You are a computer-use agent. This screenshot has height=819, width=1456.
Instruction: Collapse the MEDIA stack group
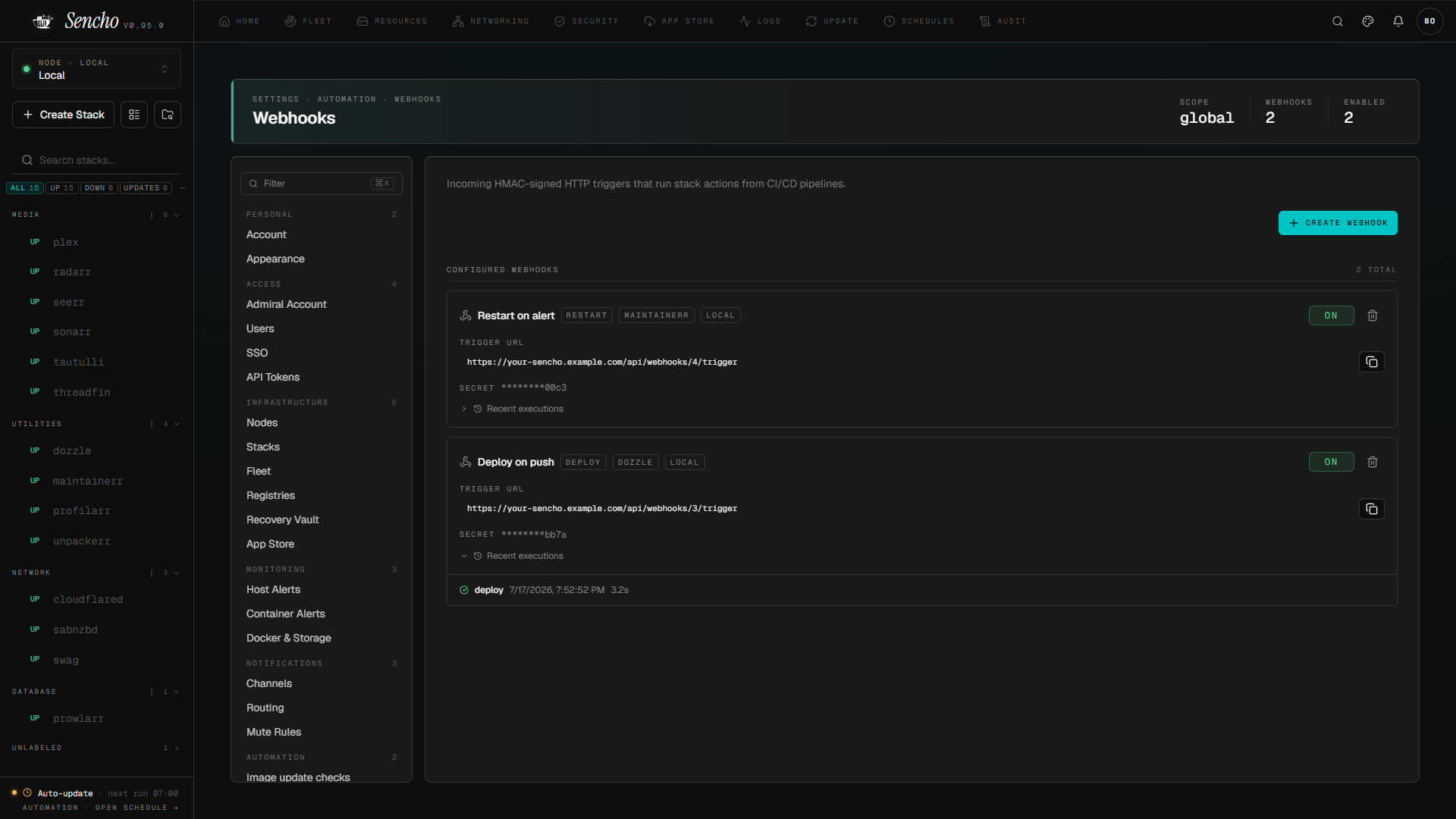tap(177, 215)
